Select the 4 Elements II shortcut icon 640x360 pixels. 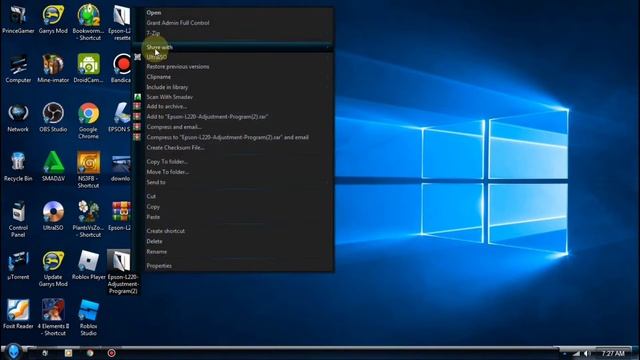[53, 318]
